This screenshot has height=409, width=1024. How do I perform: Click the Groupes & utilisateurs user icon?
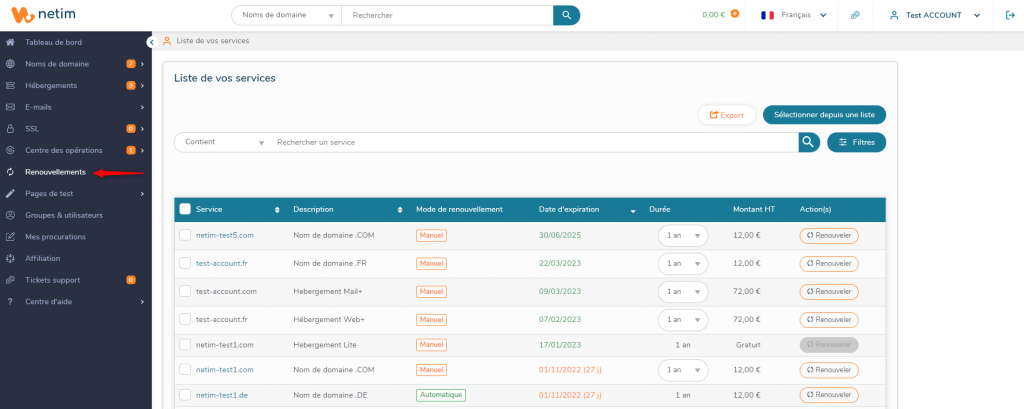(x=10, y=215)
